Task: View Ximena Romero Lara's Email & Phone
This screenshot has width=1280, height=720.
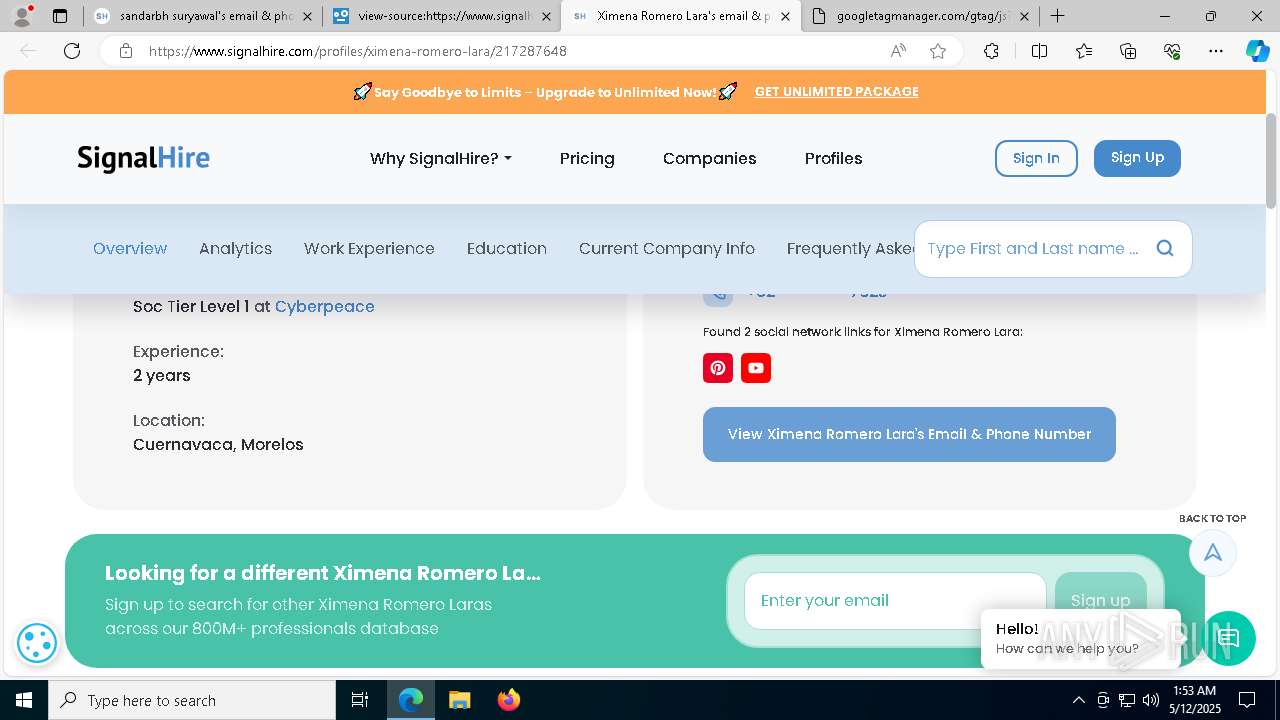Action: click(x=909, y=434)
